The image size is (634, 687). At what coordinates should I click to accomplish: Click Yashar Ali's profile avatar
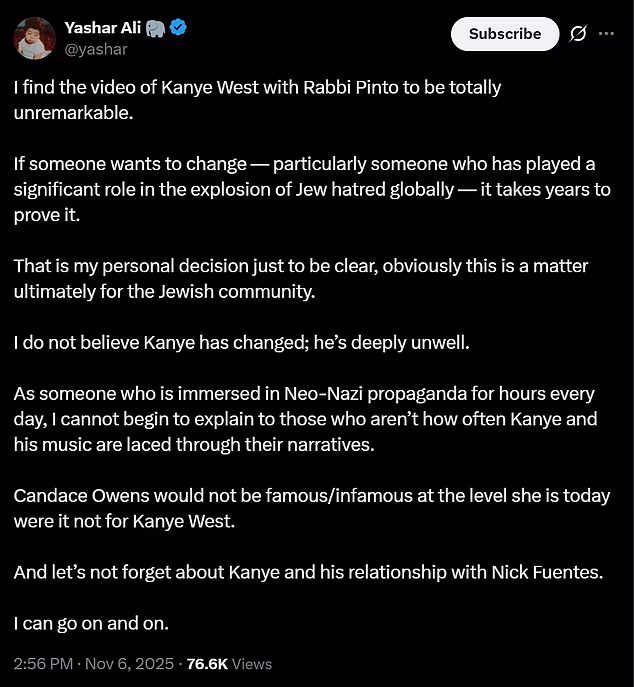pos(34,38)
